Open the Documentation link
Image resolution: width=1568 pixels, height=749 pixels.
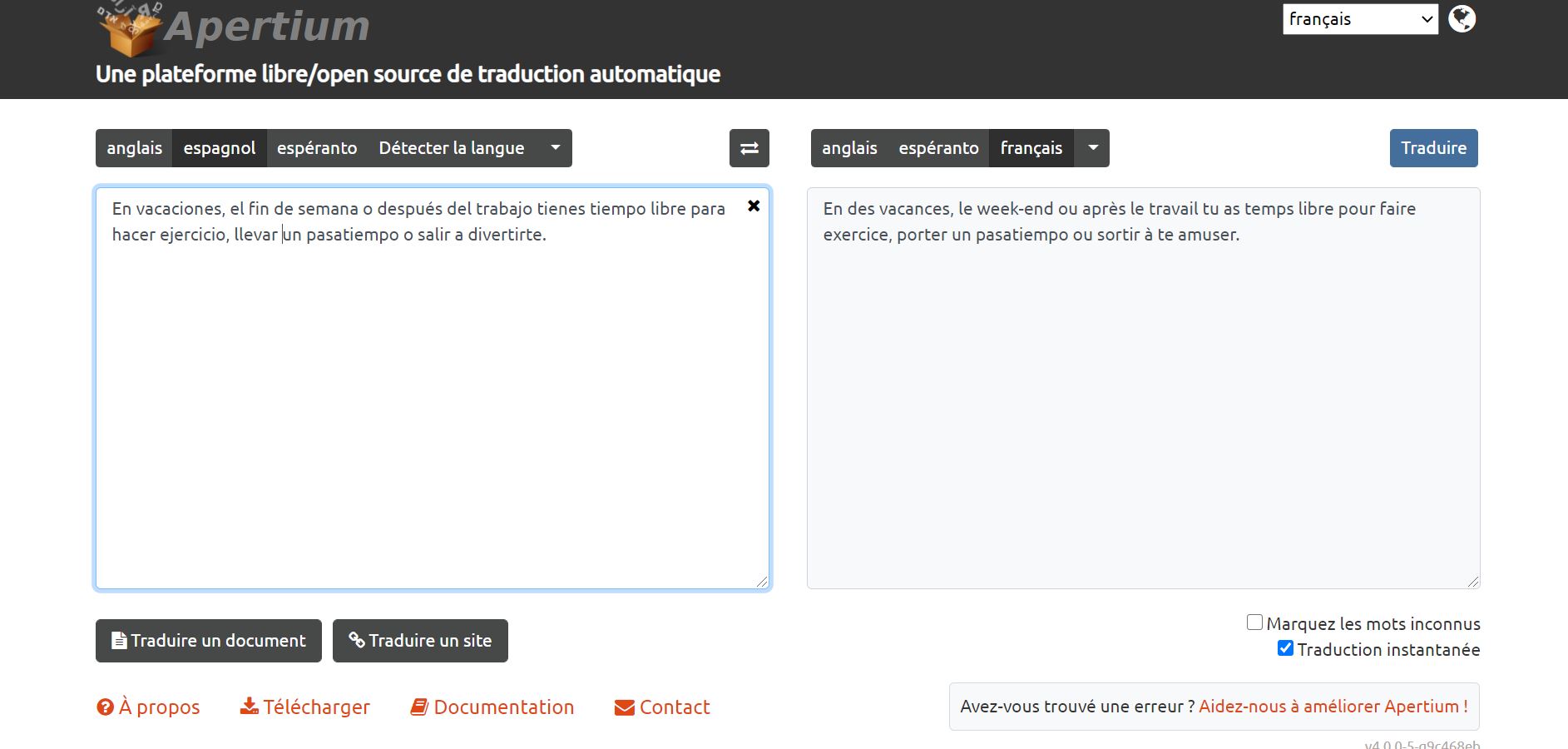tap(492, 707)
